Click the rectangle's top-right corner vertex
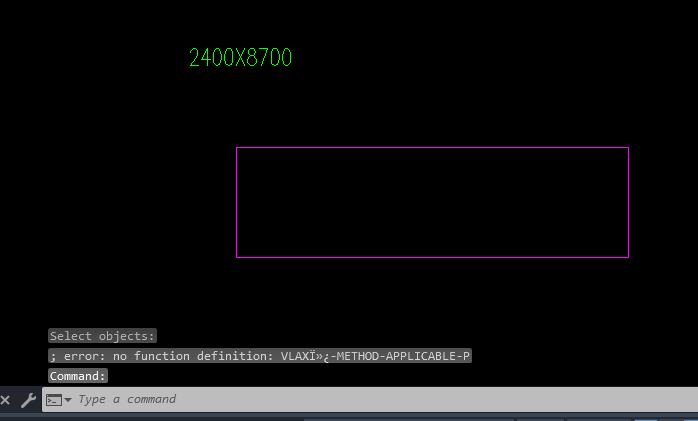Screen dimensions: 698x421 tap(628, 148)
